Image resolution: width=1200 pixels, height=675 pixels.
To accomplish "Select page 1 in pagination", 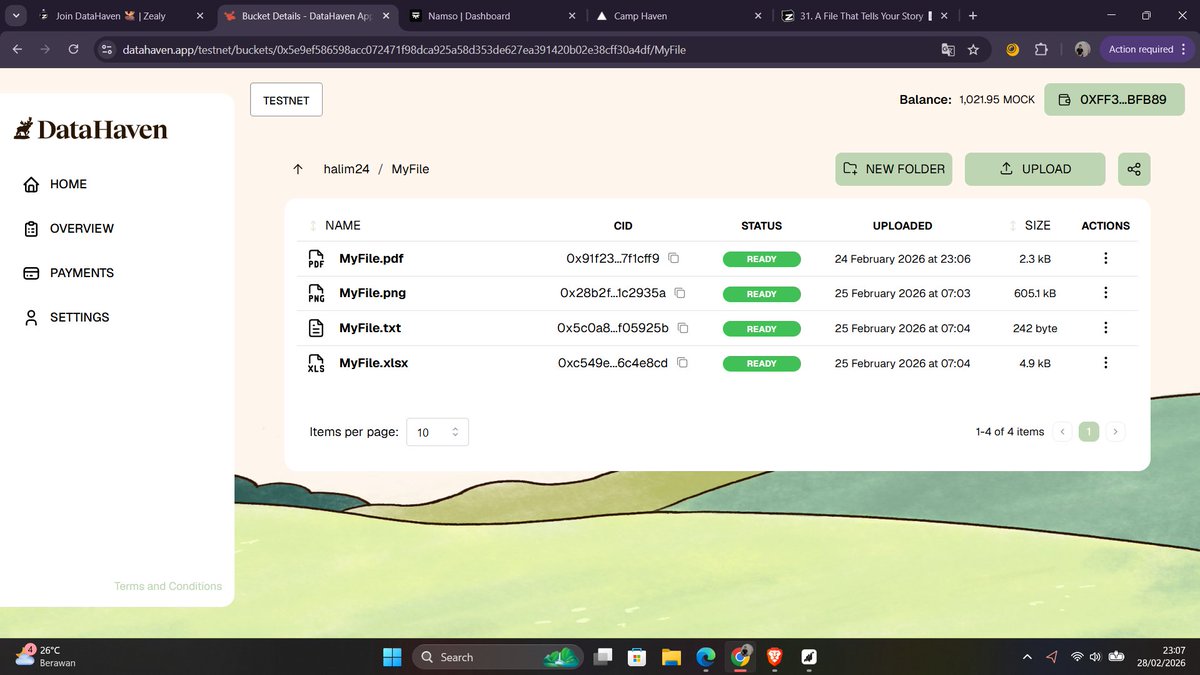I will 1089,432.
